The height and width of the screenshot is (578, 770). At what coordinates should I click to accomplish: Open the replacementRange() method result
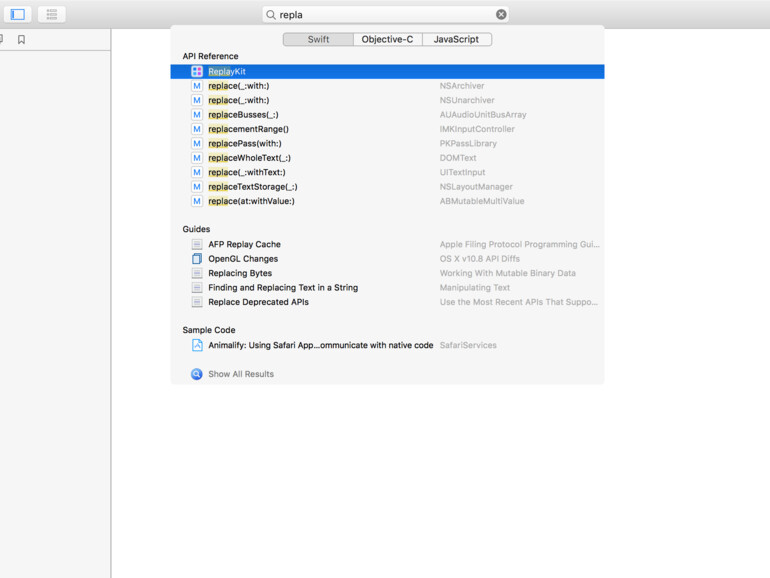tap(387, 129)
